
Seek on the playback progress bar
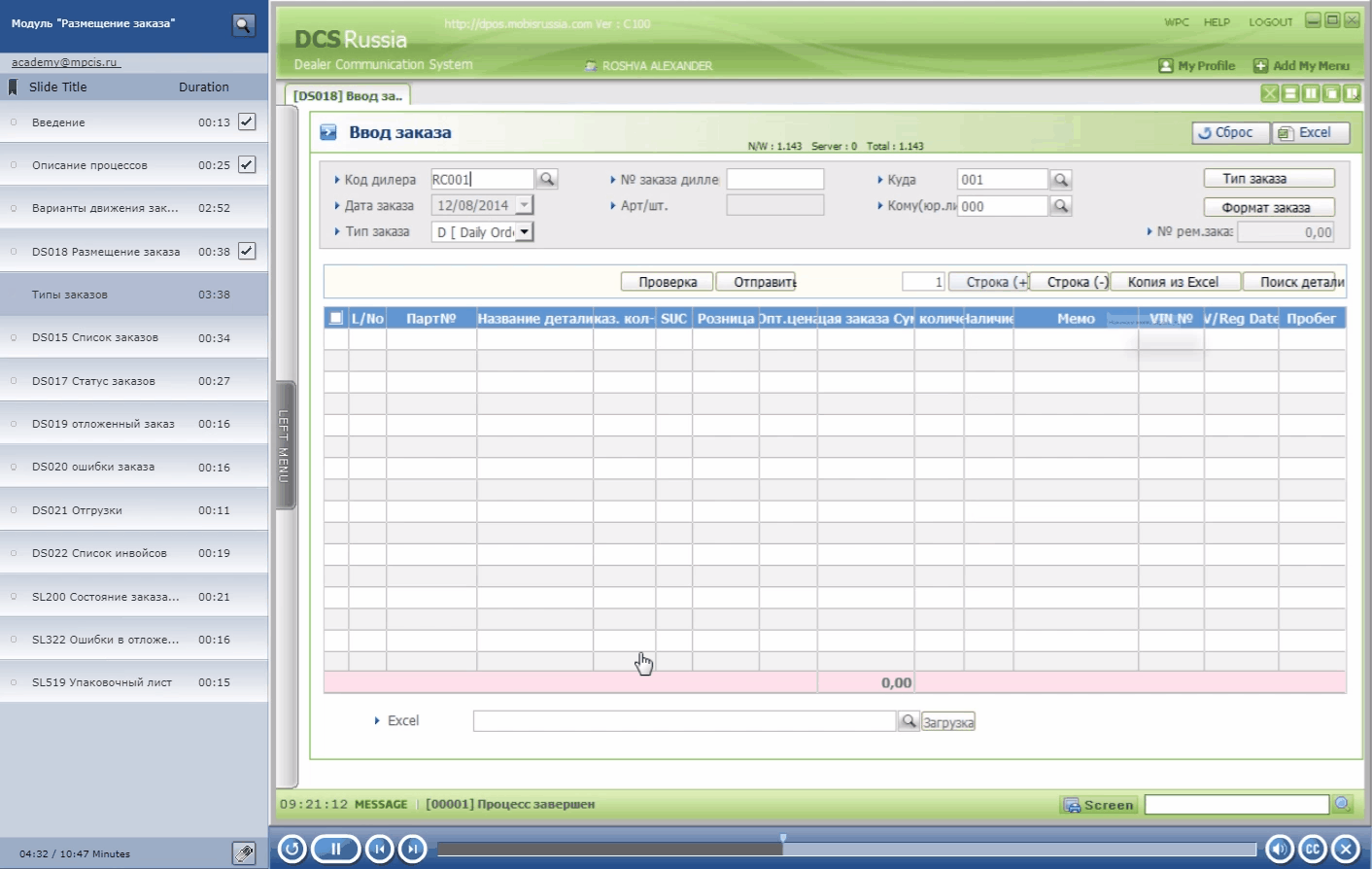846,849
